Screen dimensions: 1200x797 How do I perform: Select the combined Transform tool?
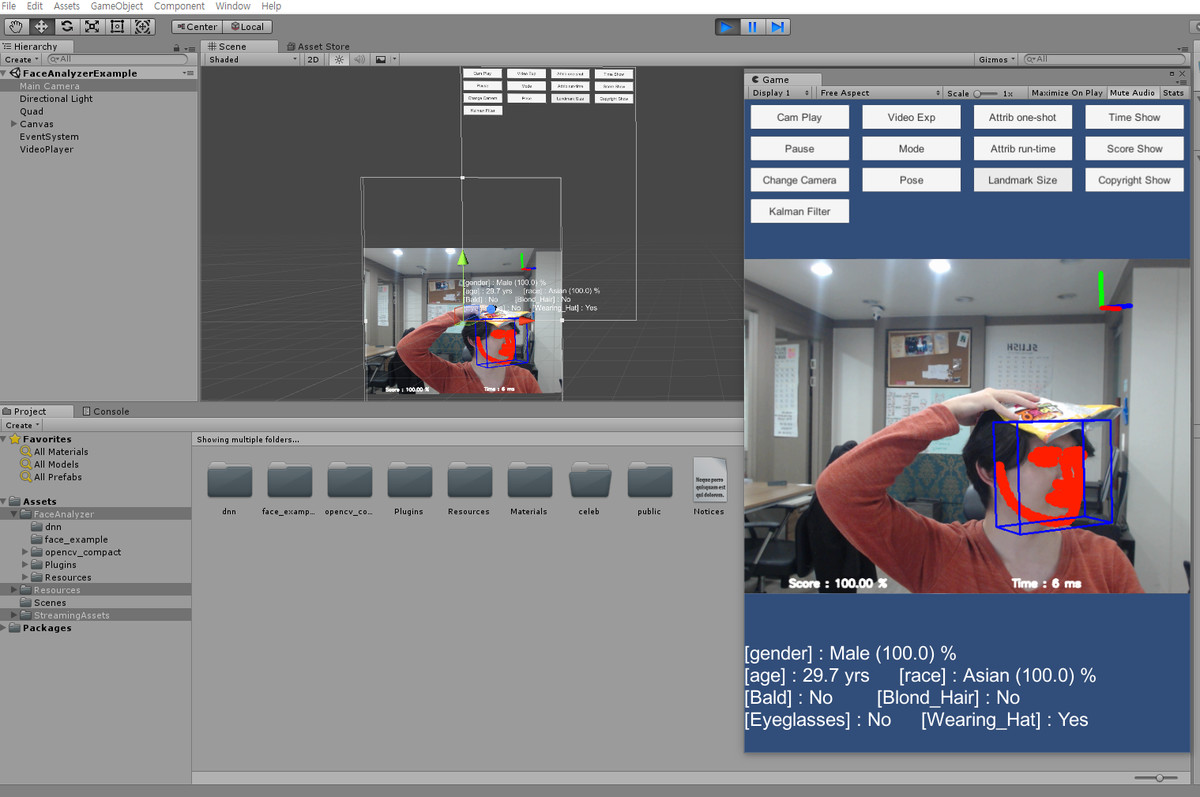tap(142, 27)
